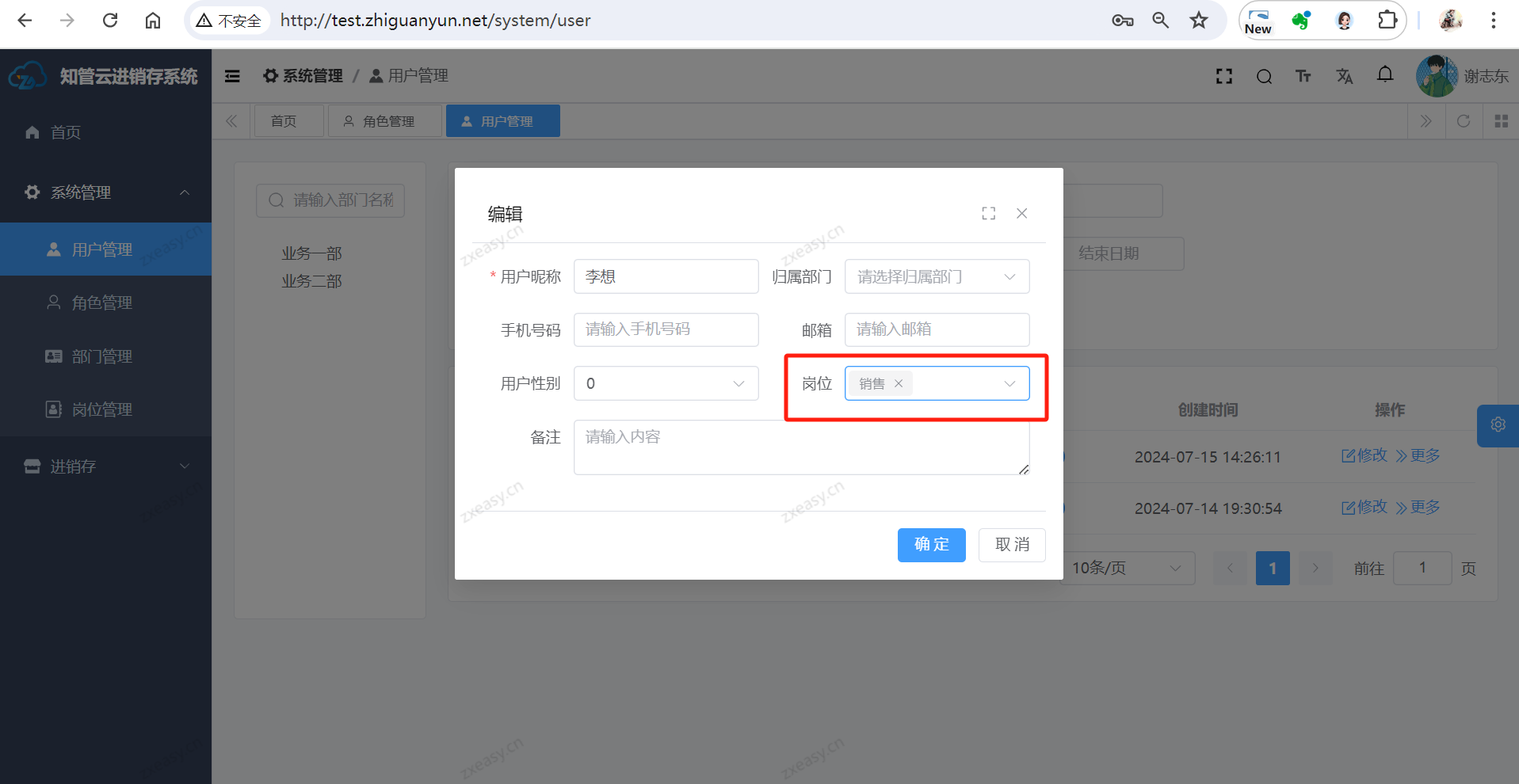Screen dimensions: 1519x784
Task: Click the 确定 button
Action: [x=931, y=545]
